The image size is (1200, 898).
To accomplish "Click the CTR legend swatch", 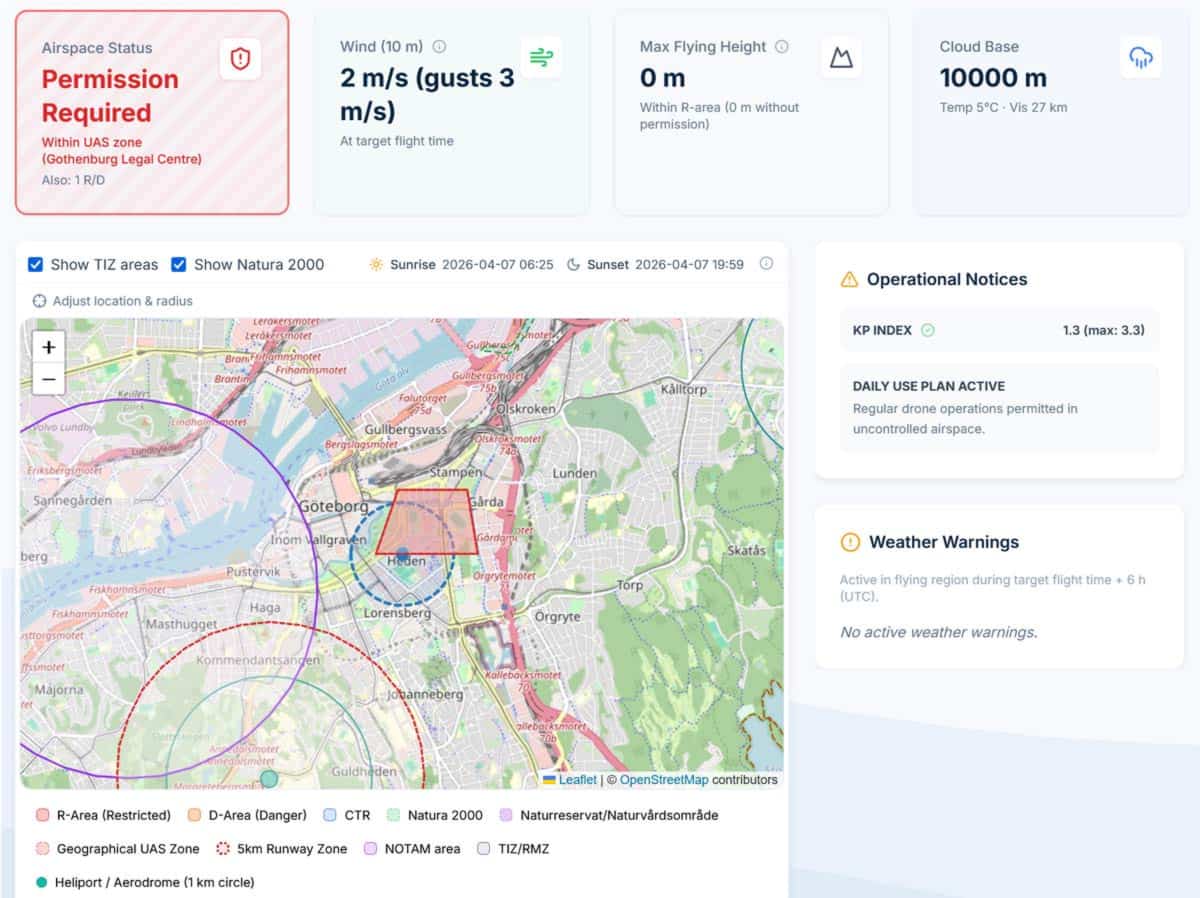I will [x=330, y=815].
